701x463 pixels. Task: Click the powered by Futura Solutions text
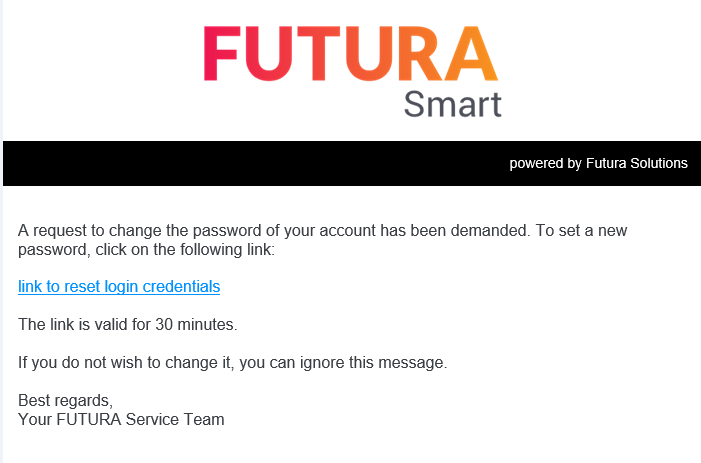[598, 163]
